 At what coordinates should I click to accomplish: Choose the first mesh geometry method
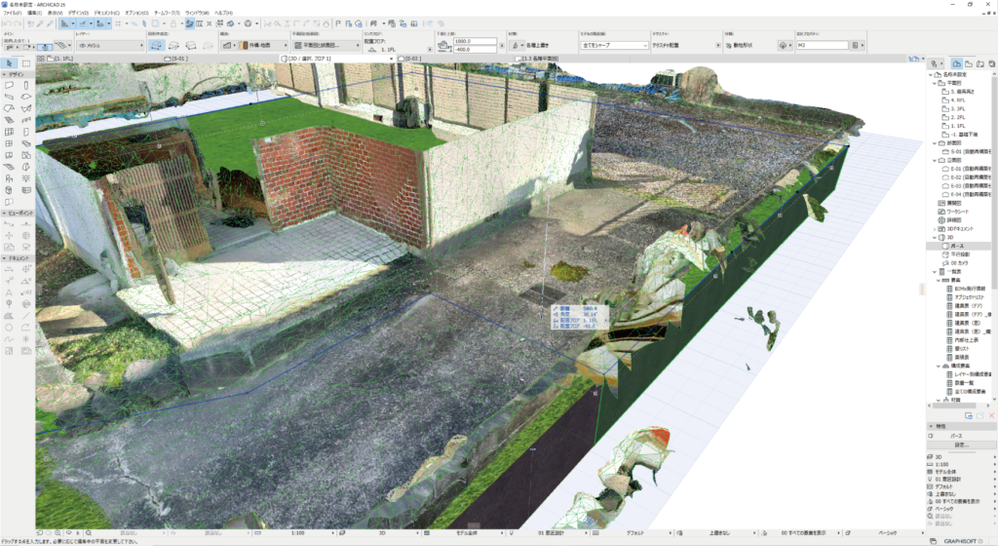157,45
